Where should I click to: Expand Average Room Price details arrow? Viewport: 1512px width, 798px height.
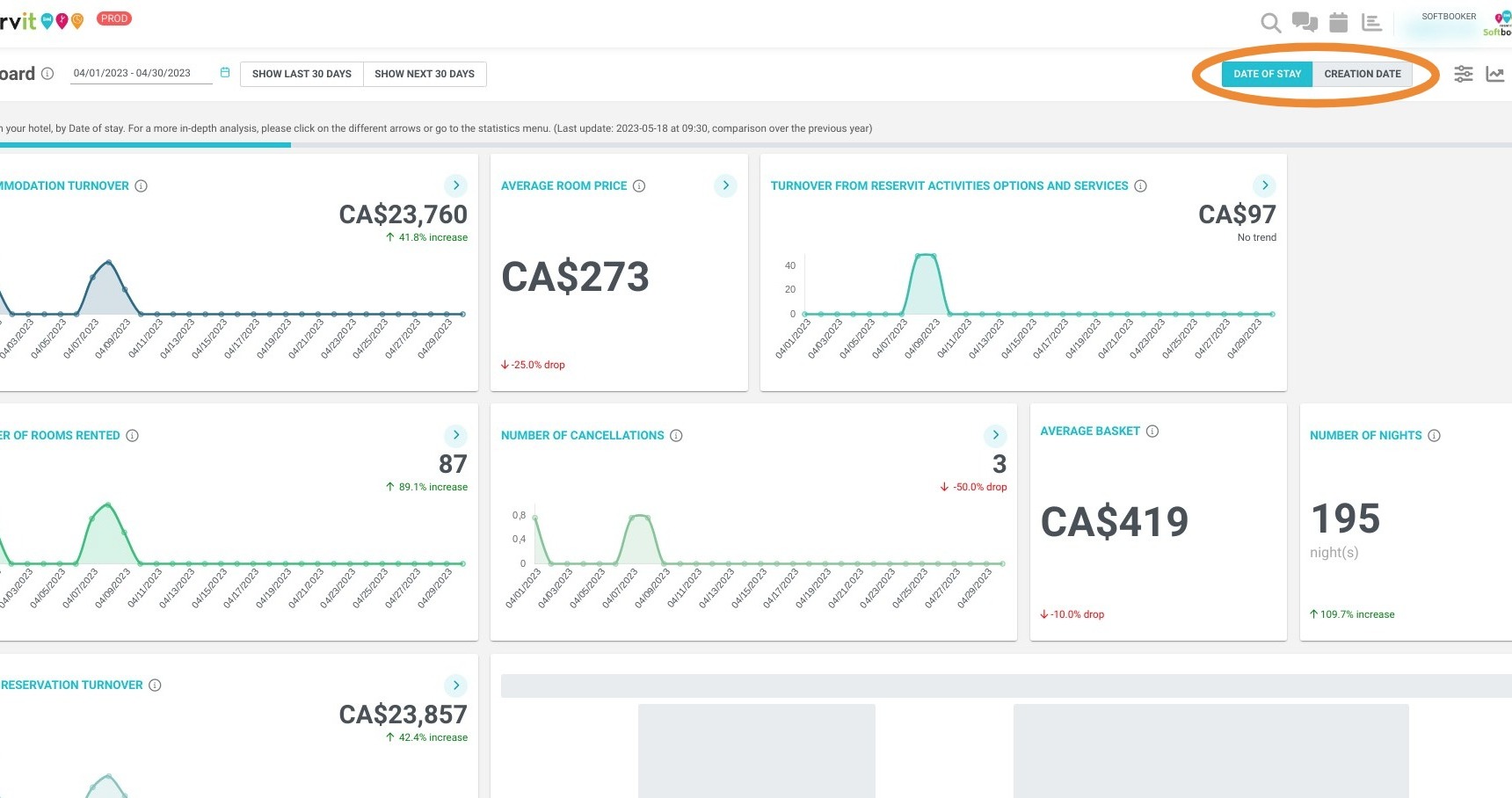(725, 185)
